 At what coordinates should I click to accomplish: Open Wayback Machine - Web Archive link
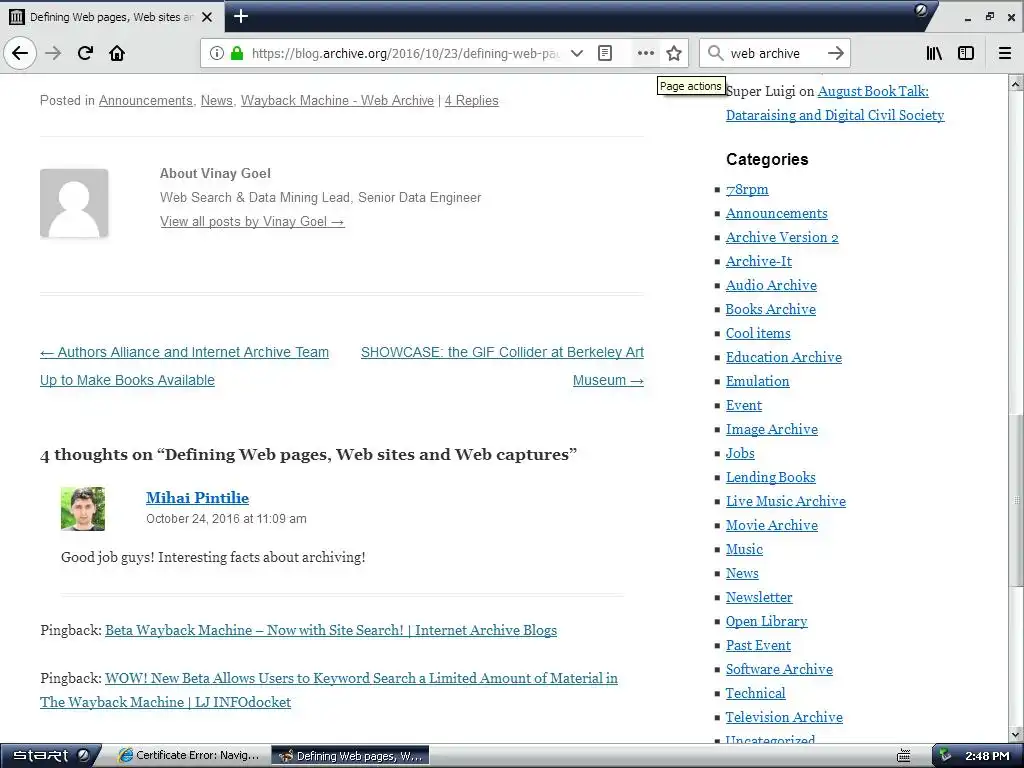[x=337, y=101]
